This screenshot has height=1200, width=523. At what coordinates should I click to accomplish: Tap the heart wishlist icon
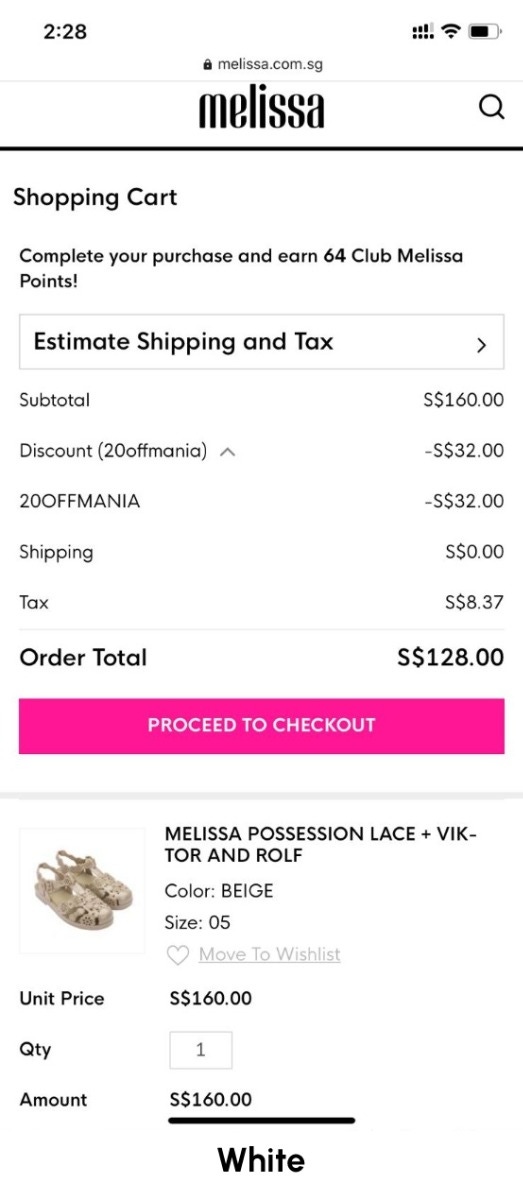pos(177,955)
